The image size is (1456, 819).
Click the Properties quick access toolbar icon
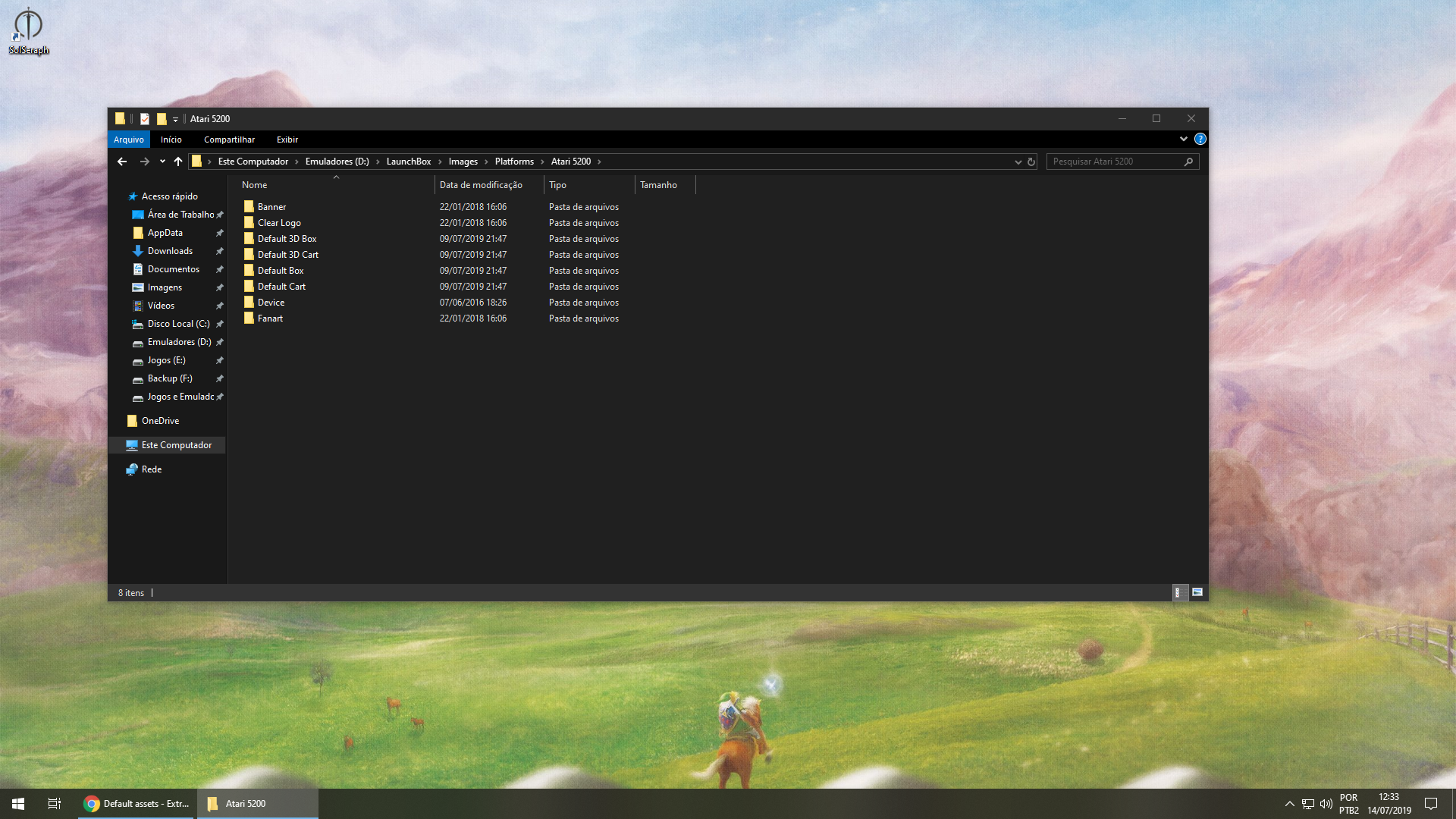tap(145, 119)
